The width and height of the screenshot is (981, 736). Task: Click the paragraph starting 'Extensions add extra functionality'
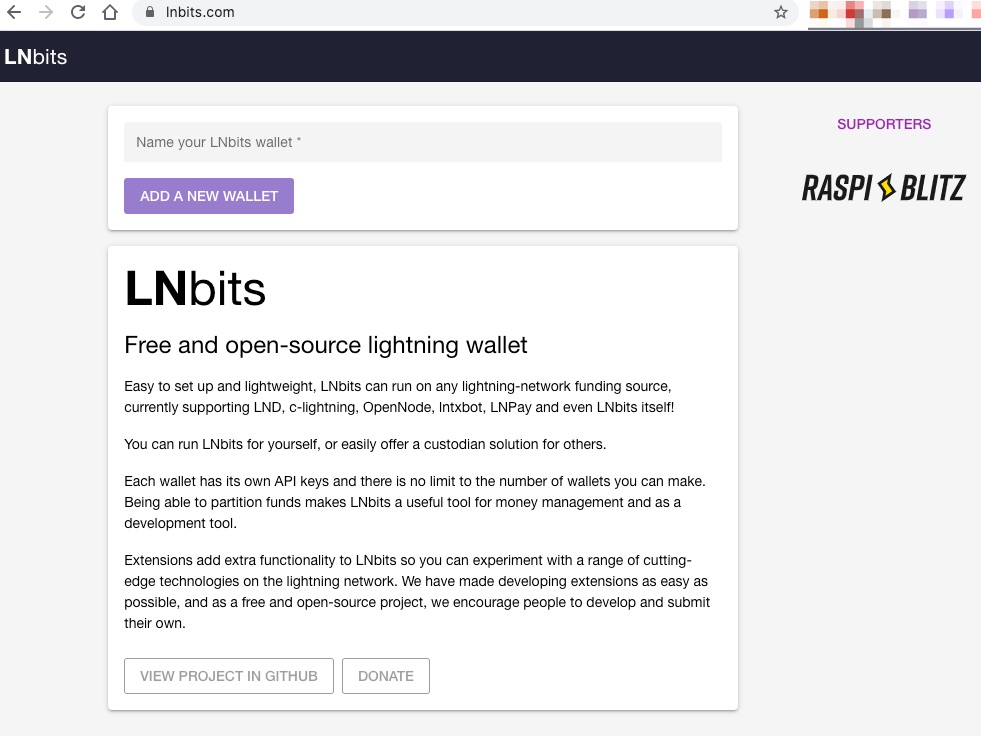(415, 591)
